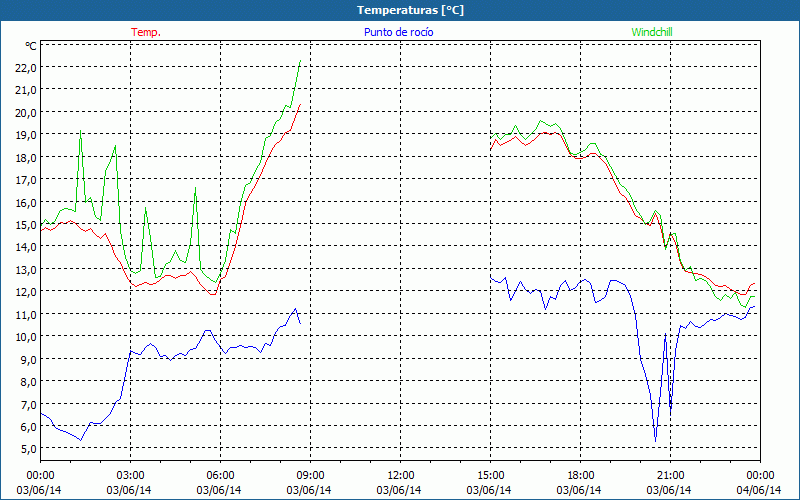
Task: Click the 17,0 y-axis value
Action: [26, 180]
